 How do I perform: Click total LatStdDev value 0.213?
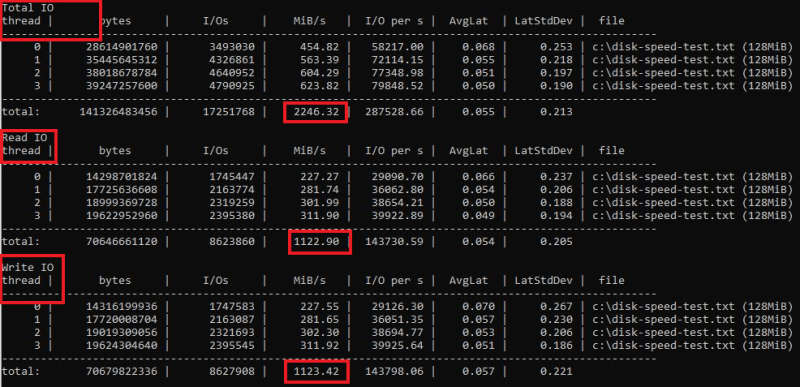pos(556,112)
